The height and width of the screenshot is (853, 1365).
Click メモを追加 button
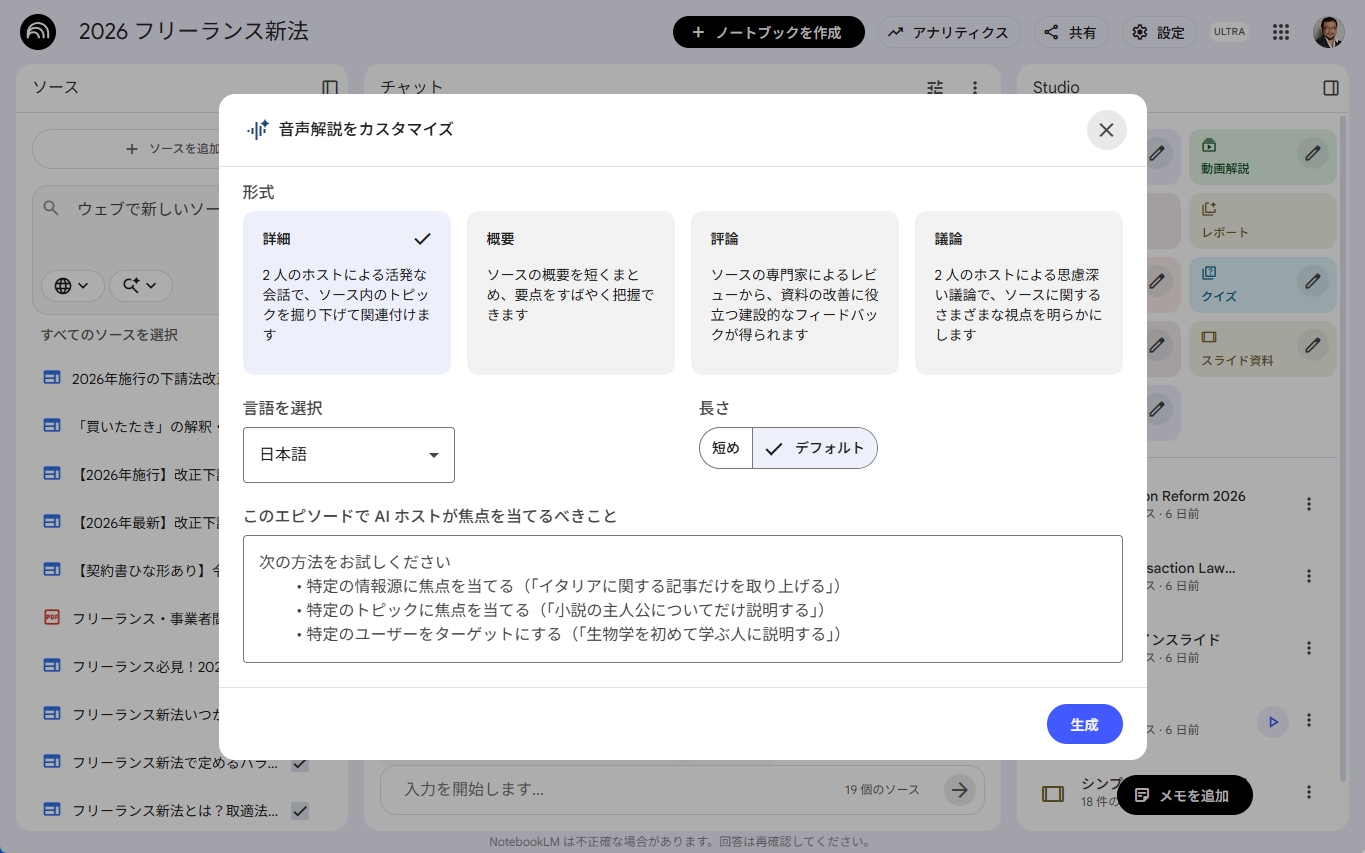tap(1184, 795)
